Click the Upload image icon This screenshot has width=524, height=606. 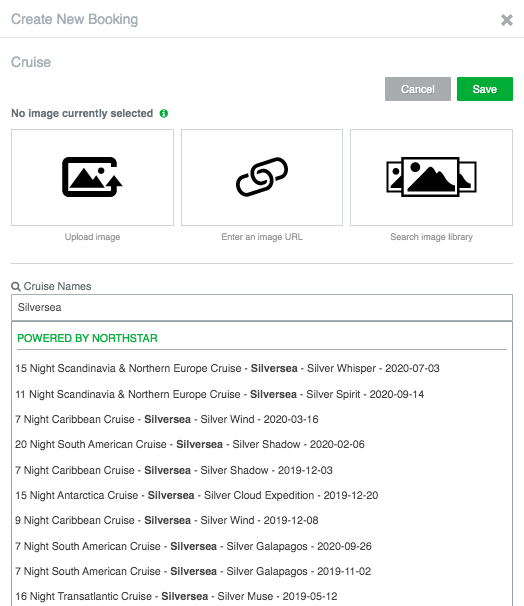(92, 177)
